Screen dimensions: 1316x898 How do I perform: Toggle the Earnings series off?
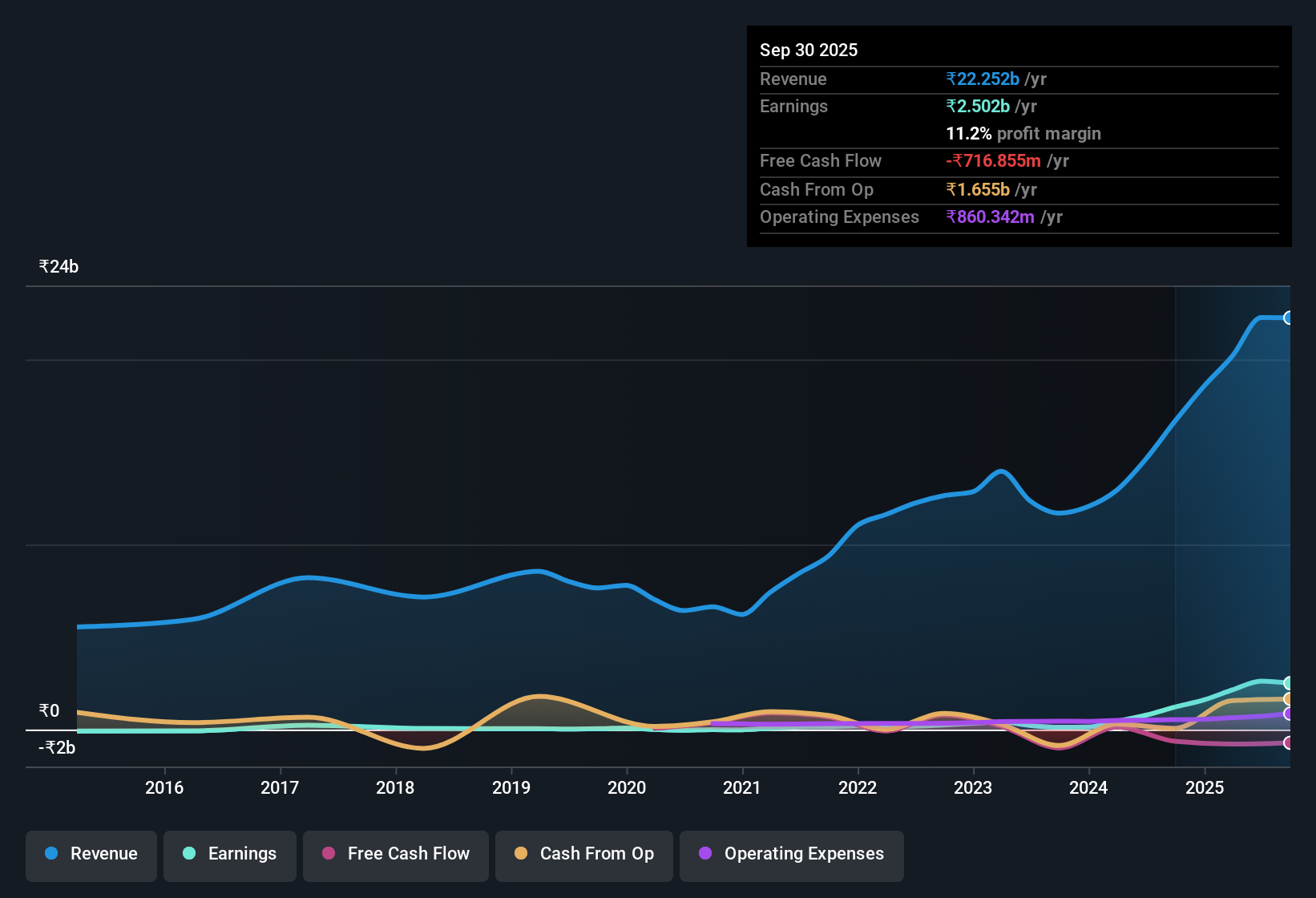pyautogui.click(x=229, y=854)
